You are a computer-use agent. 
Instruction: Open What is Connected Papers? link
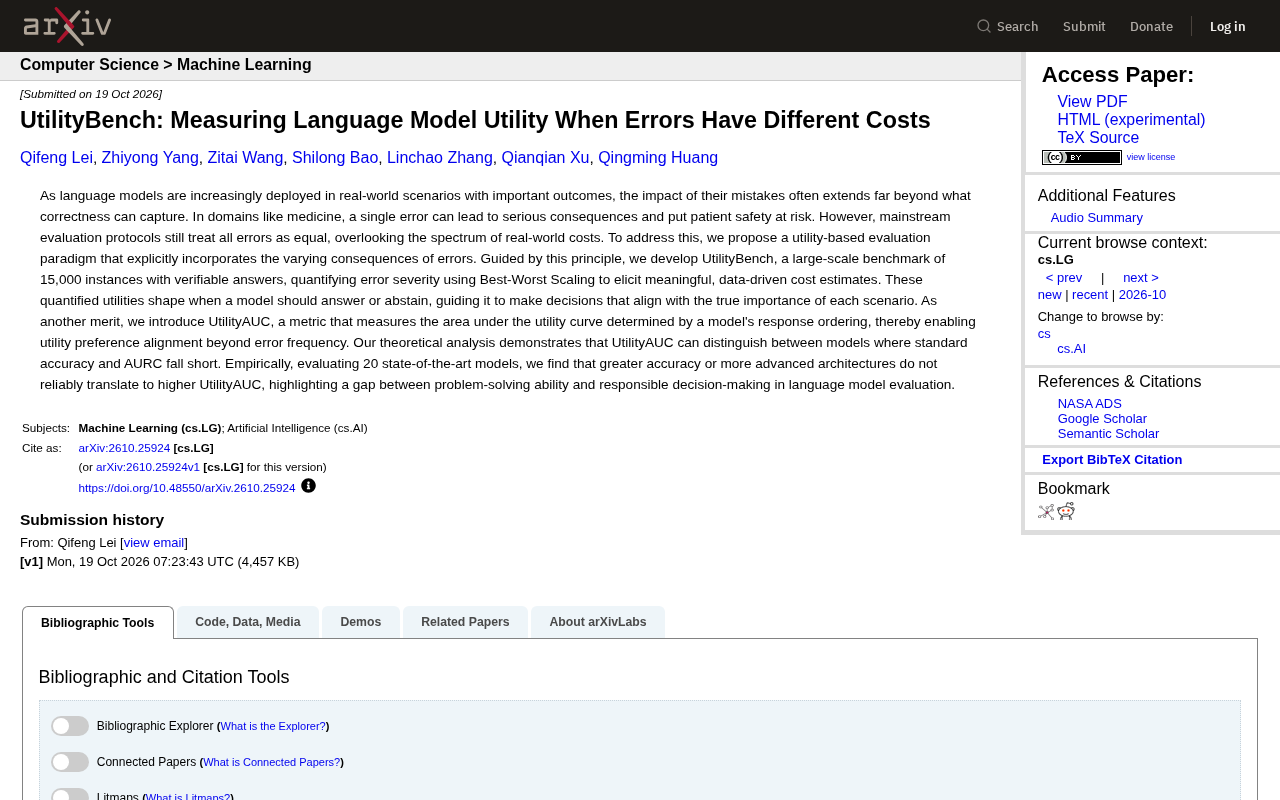coord(272,762)
